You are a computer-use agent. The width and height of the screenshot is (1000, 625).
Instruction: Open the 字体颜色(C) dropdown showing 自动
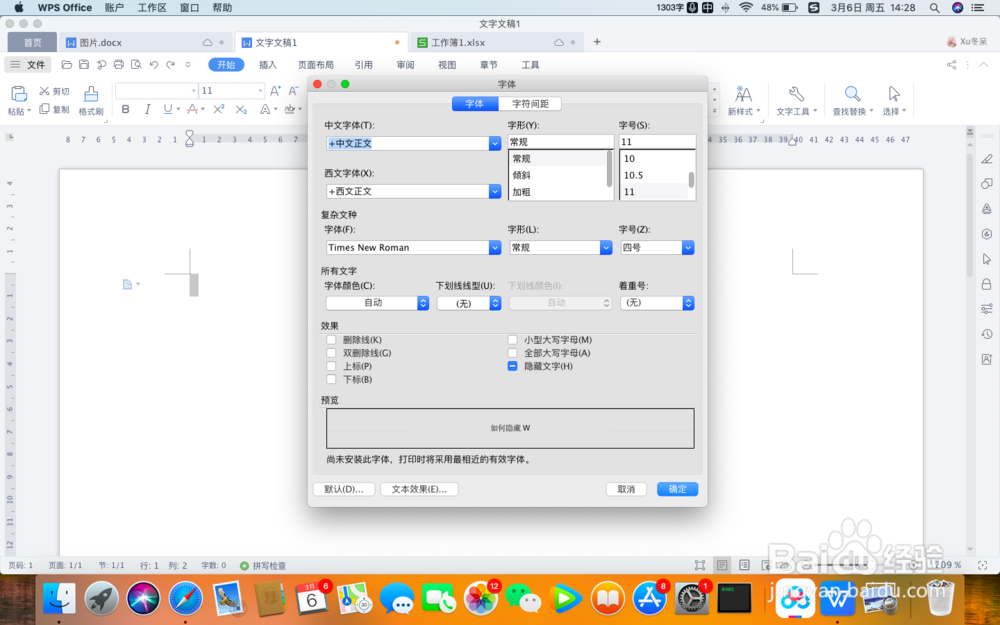tap(422, 302)
